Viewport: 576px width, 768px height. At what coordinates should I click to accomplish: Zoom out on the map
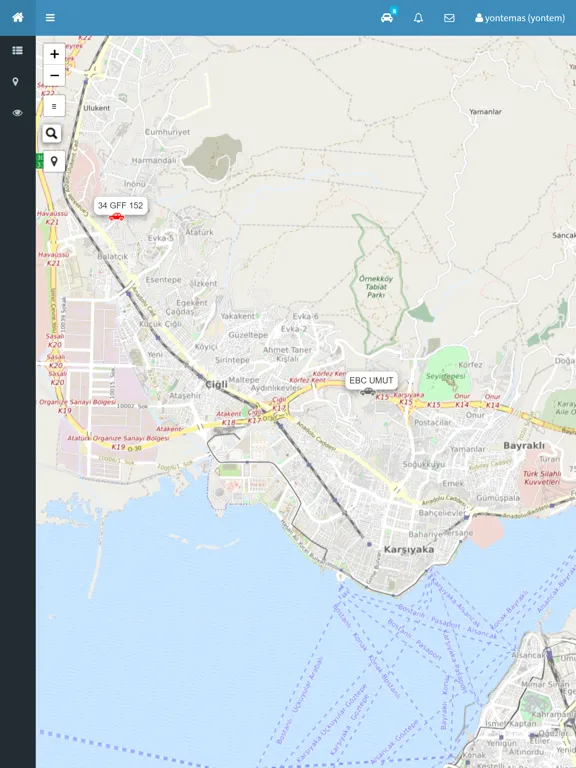54,75
